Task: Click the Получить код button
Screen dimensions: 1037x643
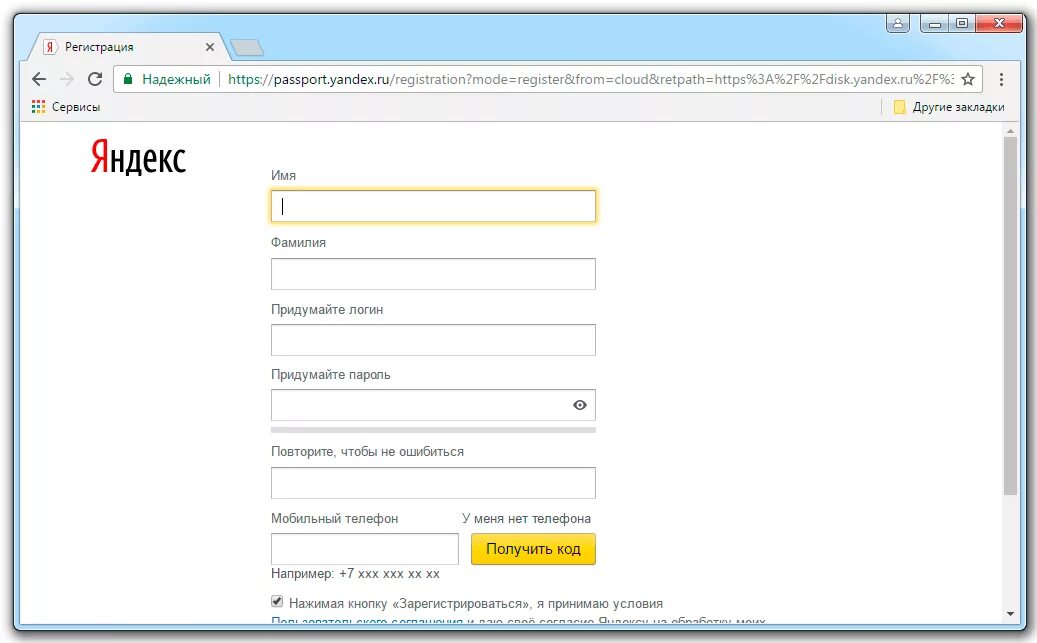Action: 533,549
